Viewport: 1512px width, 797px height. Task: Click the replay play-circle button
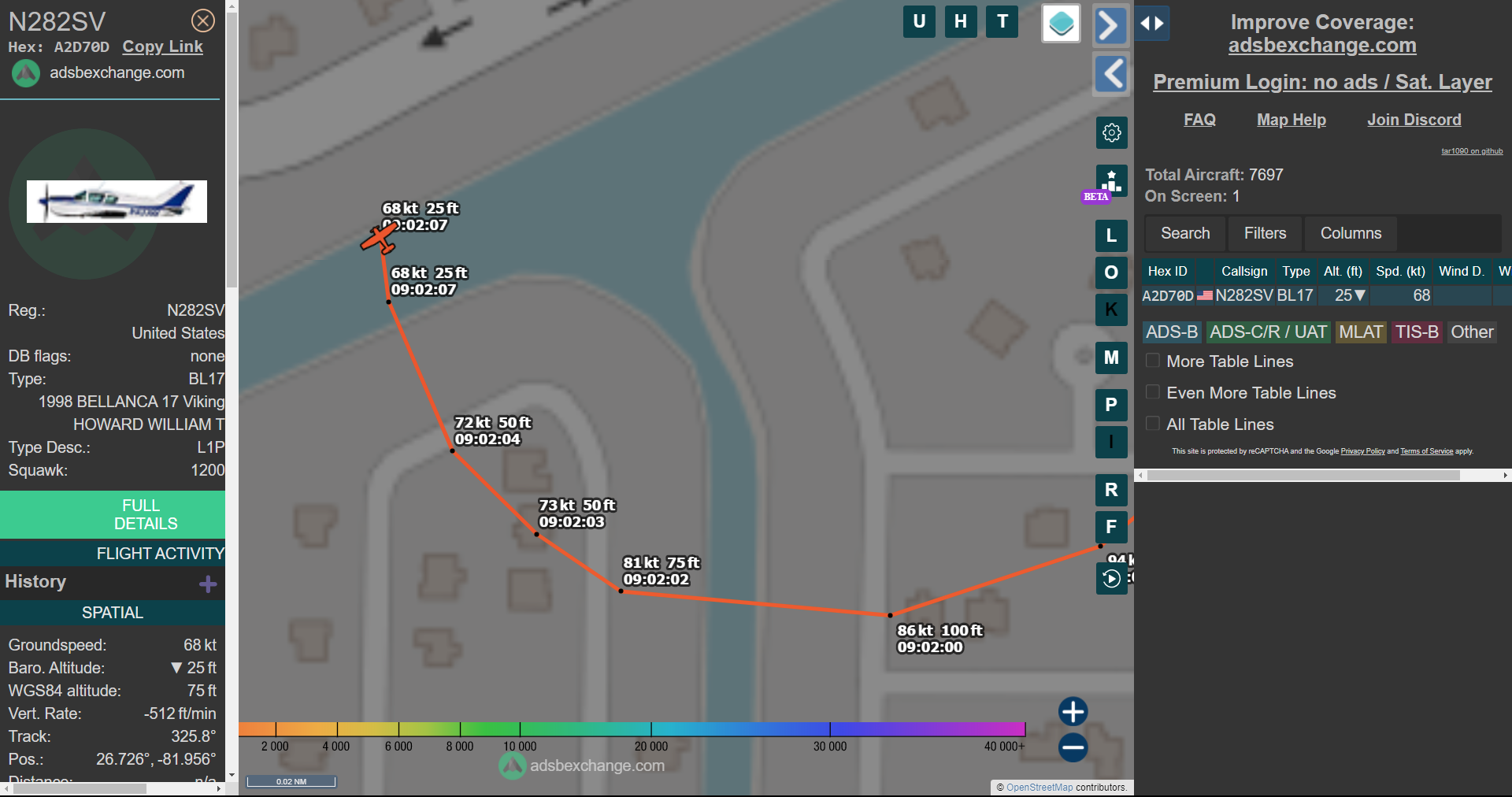pos(1111,579)
